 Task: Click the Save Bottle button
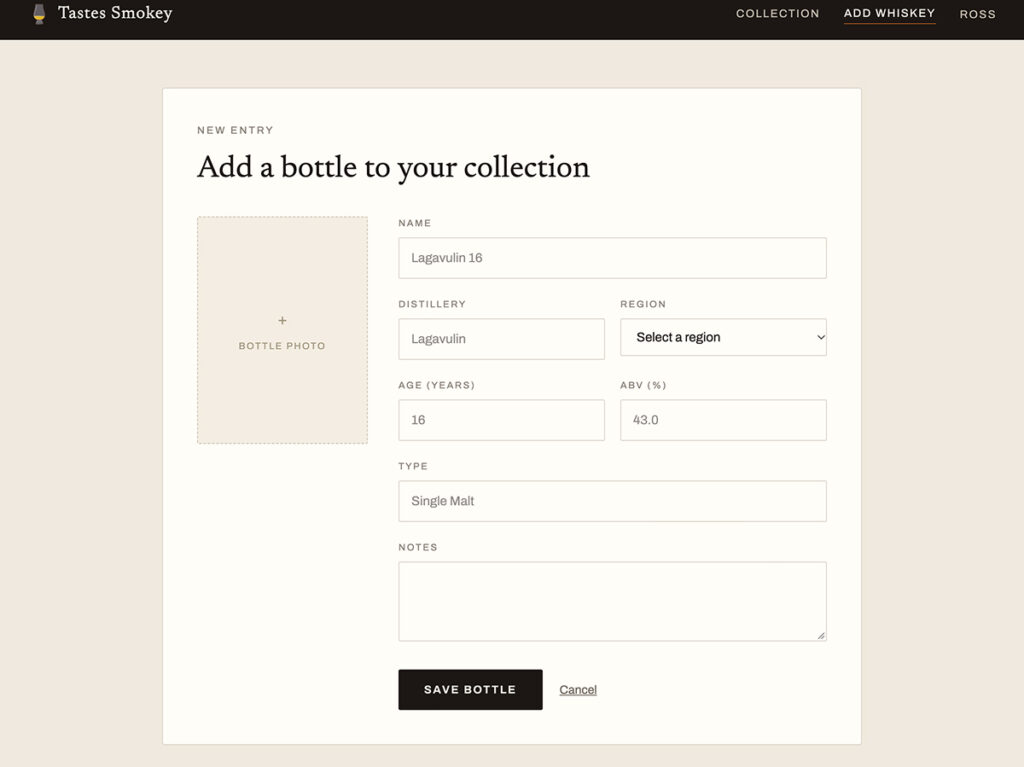click(470, 689)
